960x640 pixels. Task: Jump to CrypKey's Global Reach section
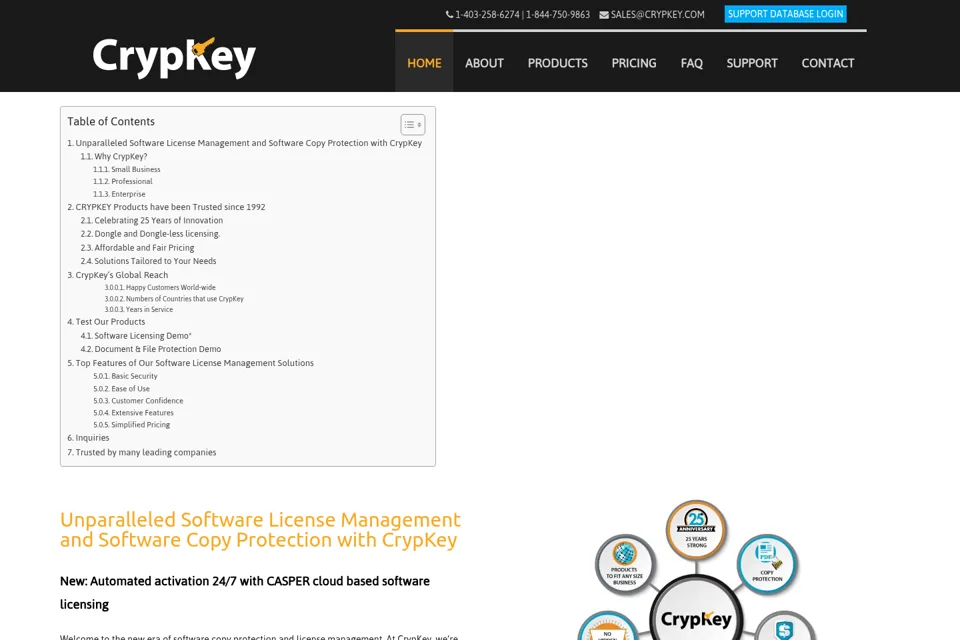tap(118, 275)
